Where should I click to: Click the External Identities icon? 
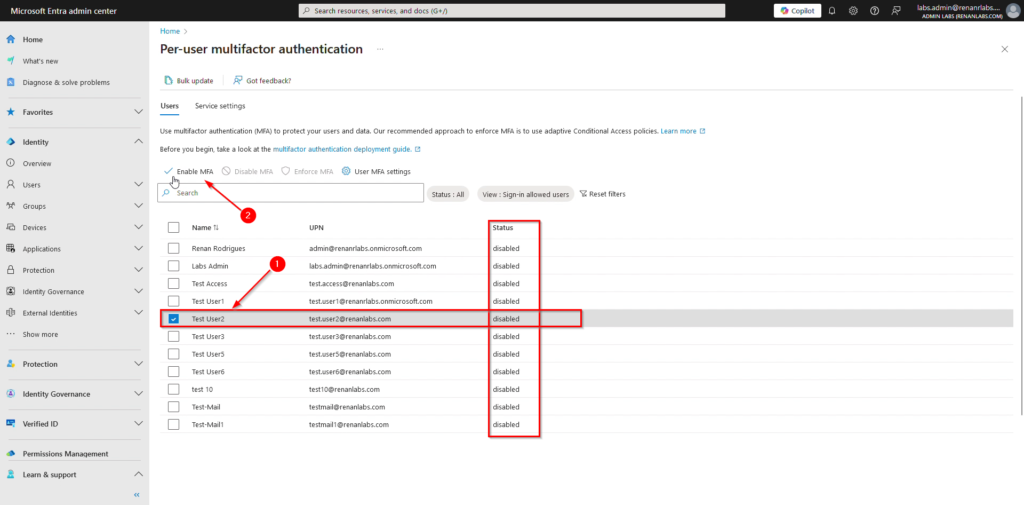tap(10, 313)
